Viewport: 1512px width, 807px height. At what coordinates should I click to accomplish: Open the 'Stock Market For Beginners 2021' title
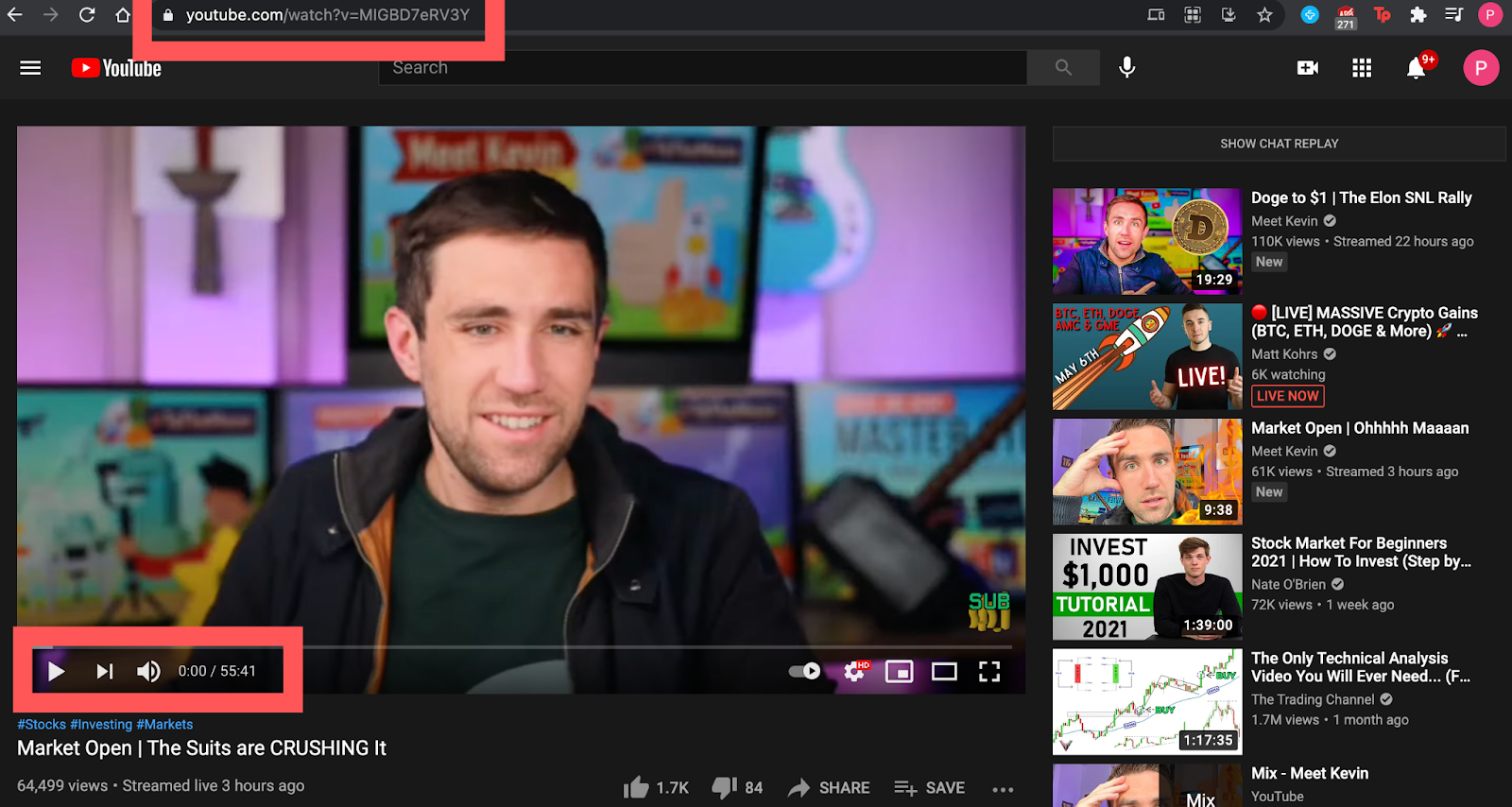click(x=1361, y=552)
